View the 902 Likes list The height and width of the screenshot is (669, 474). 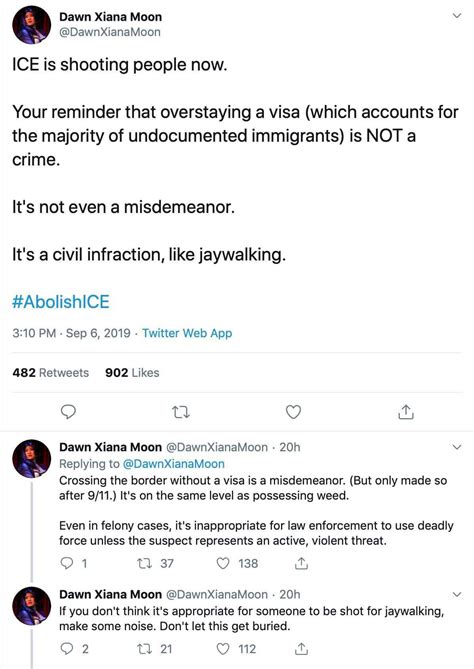click(x=132, y=372)
